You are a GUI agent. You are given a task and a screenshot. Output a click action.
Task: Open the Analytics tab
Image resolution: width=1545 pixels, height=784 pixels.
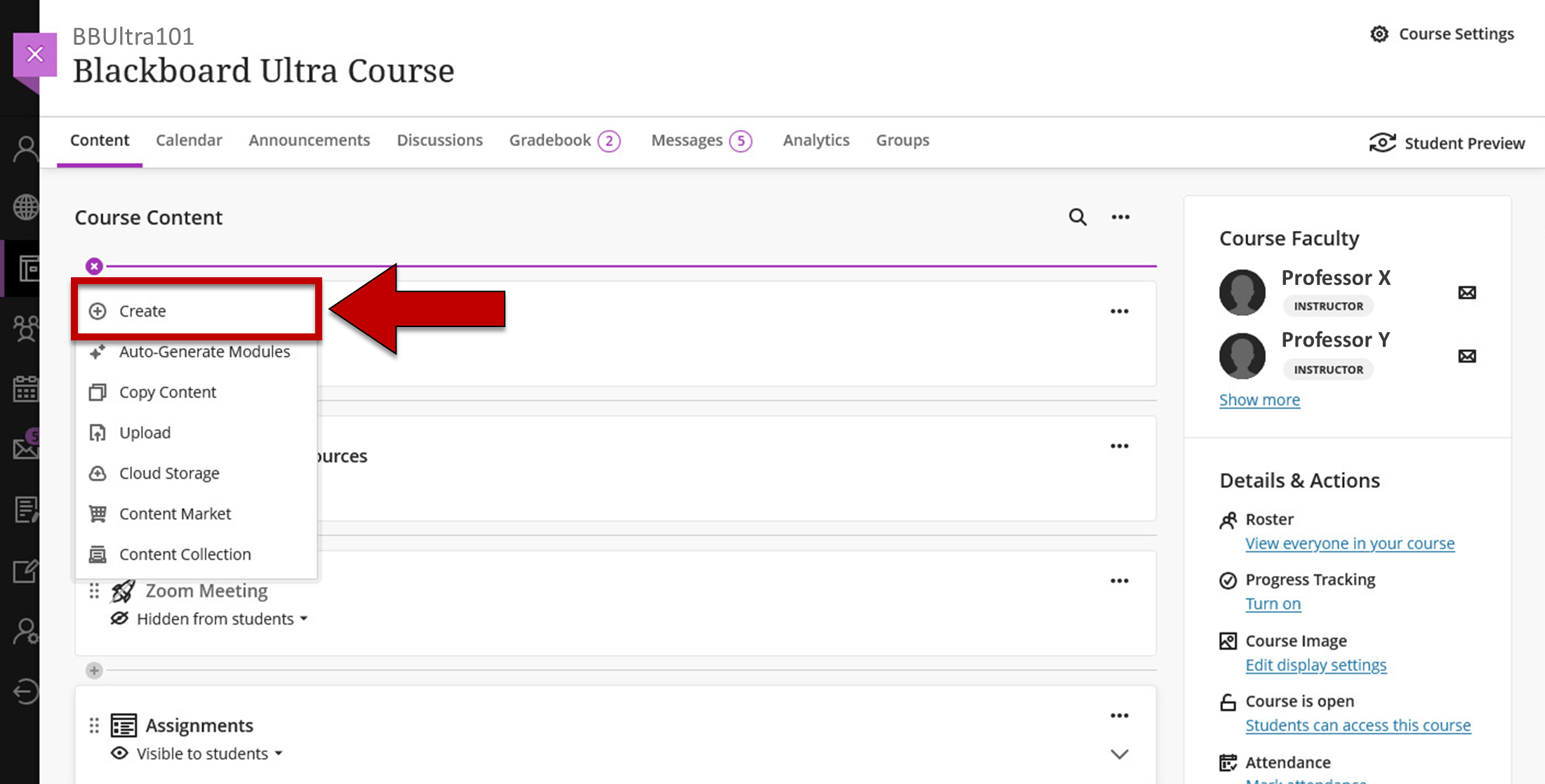pyautogui.click(x=816, y=140)
